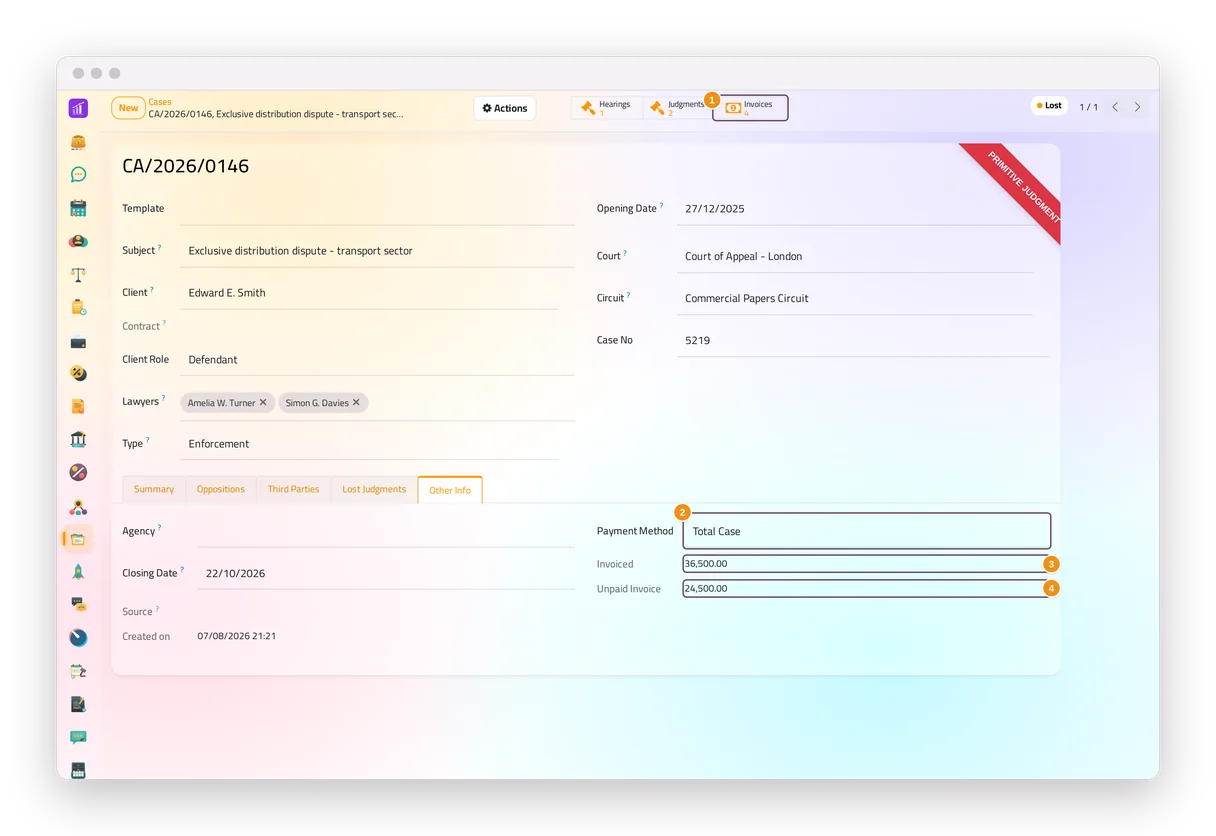Open the round percent discount icon
Viewport: 1216px width, 836px height.
point(78,373)
